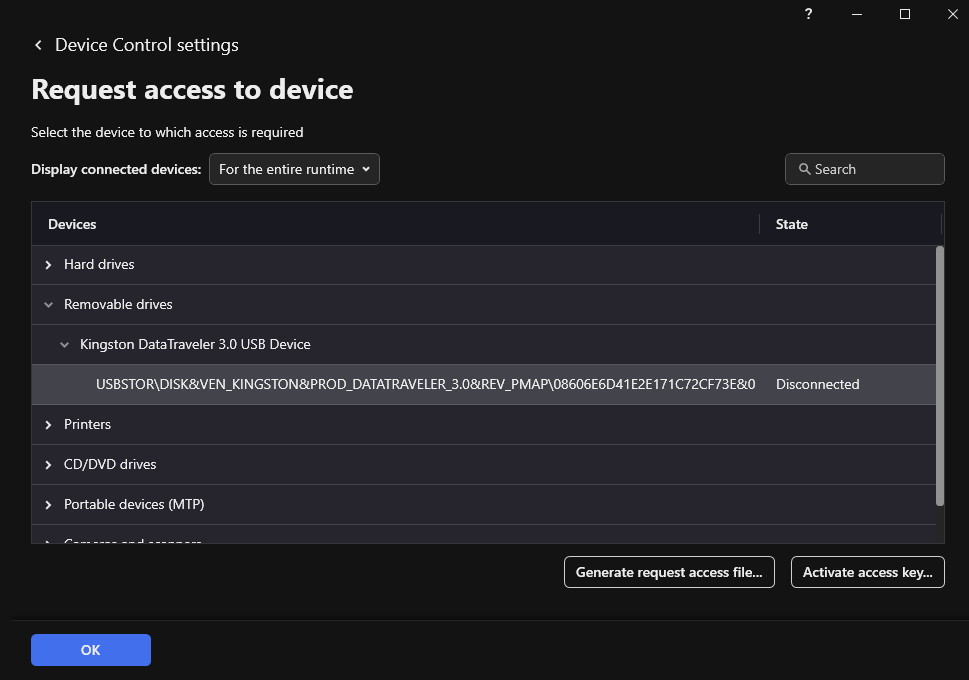Expand Portable devices (MTP) category
Image resolution: width=969 pixels, height=680 pixels.
pyautogui.click(x=48, y=505)
